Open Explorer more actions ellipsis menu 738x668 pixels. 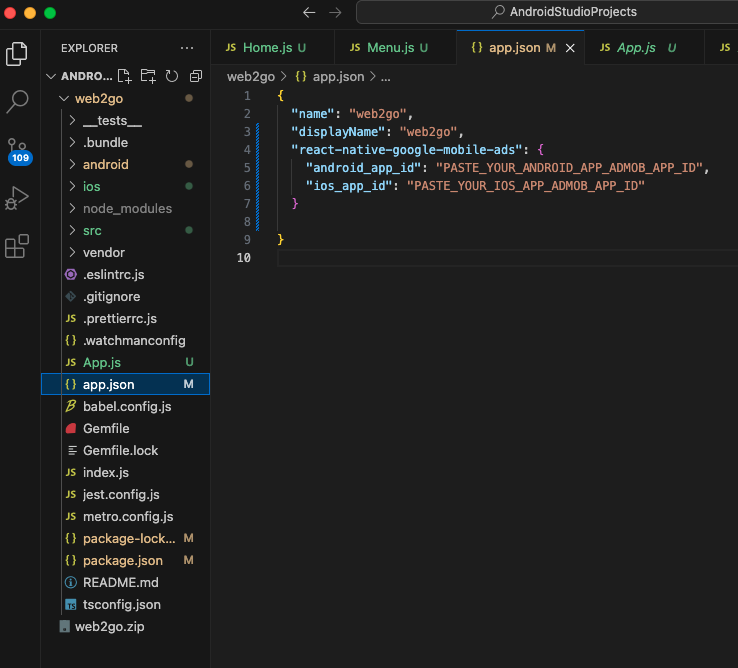click(x=187, y=48)
